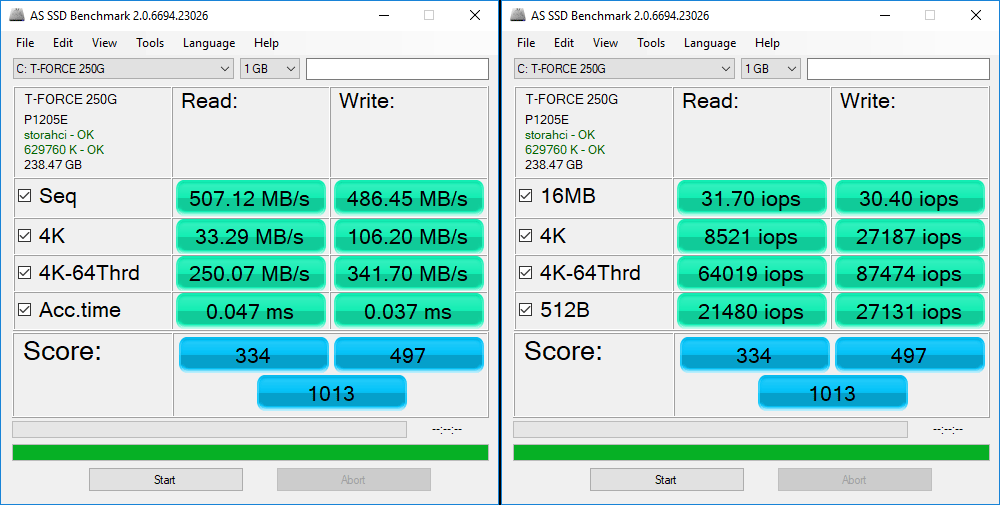Viewport: 1000px width, 505px height.
Task: Open the Language menu in the iops window
Action: [709, 43]
